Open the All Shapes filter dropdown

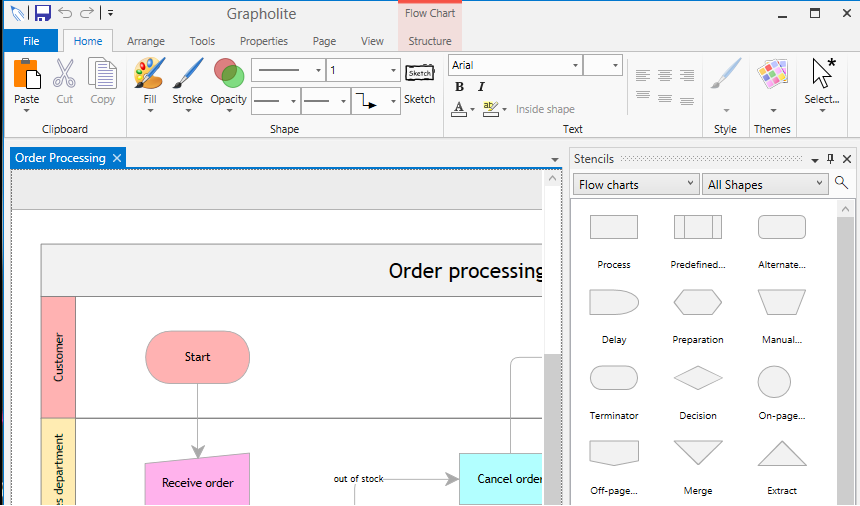point(766,184)
